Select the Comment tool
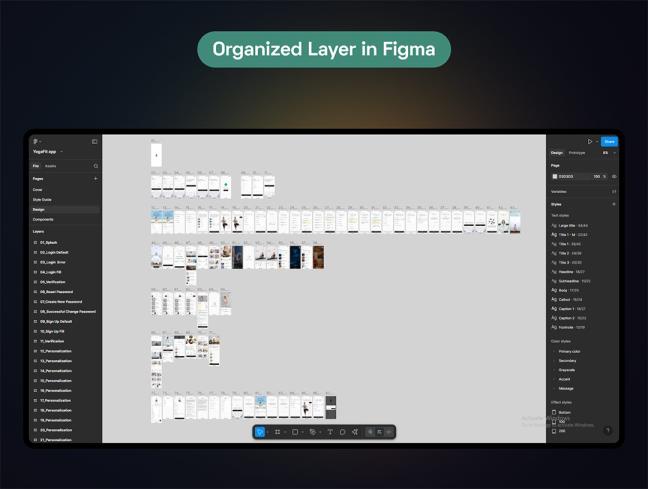648x489 pixels. pos(342,432)
